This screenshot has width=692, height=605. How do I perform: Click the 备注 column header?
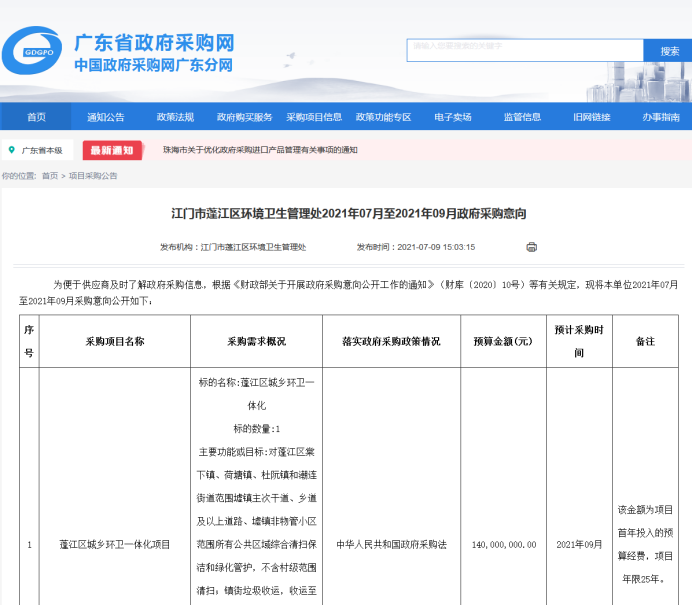645,341
